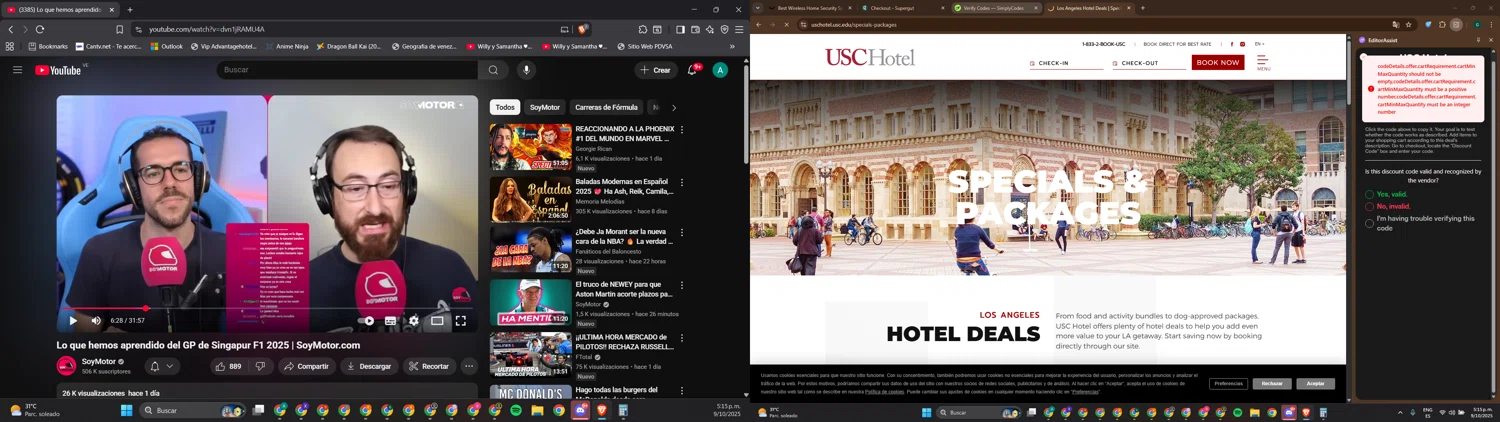Open Windows Start button on left taskbar

click(x=127, y=410)
